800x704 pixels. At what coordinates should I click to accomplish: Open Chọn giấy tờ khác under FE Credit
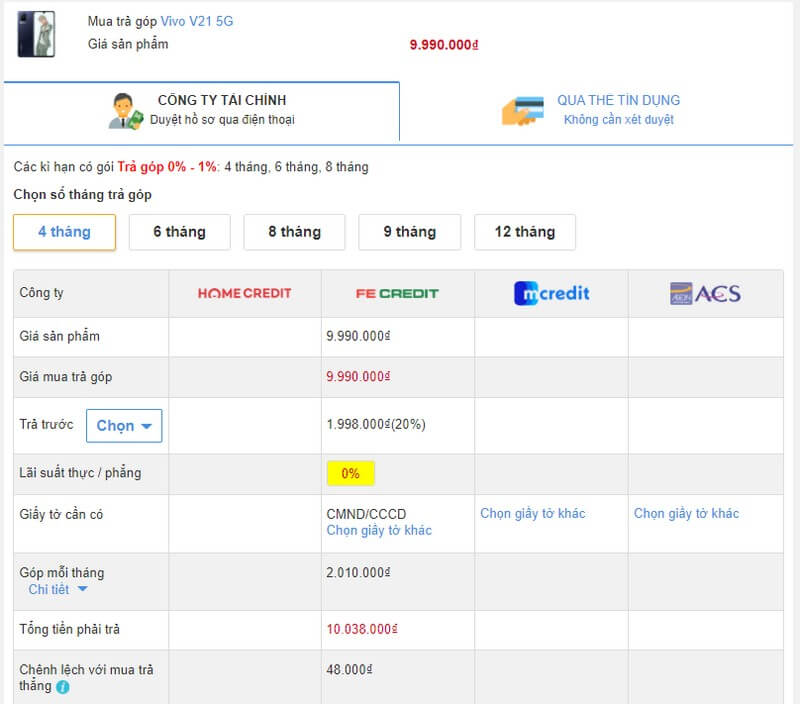click(379, 531)
